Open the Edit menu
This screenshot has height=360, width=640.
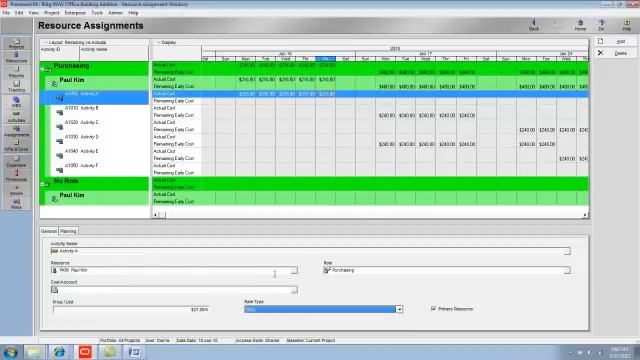click(x=19, y=13)
